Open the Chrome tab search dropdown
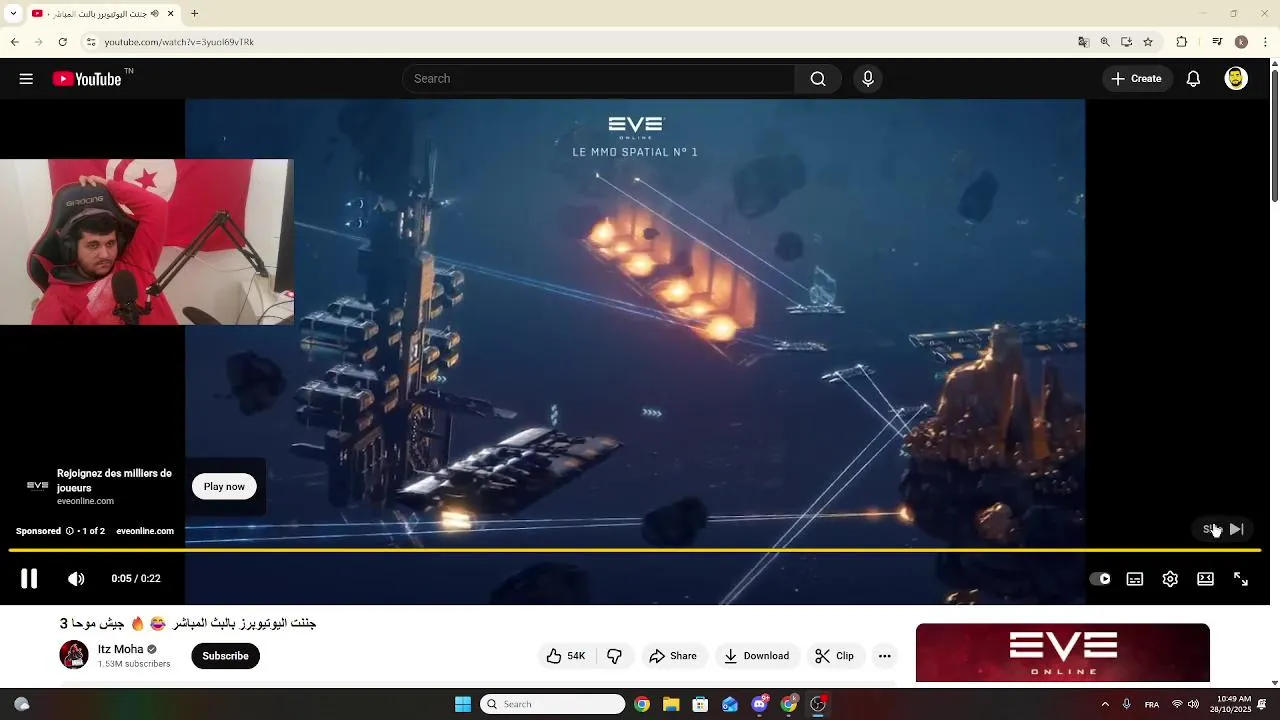The height and width of the screenshot is (720, 1280). (x=13, y=13)
